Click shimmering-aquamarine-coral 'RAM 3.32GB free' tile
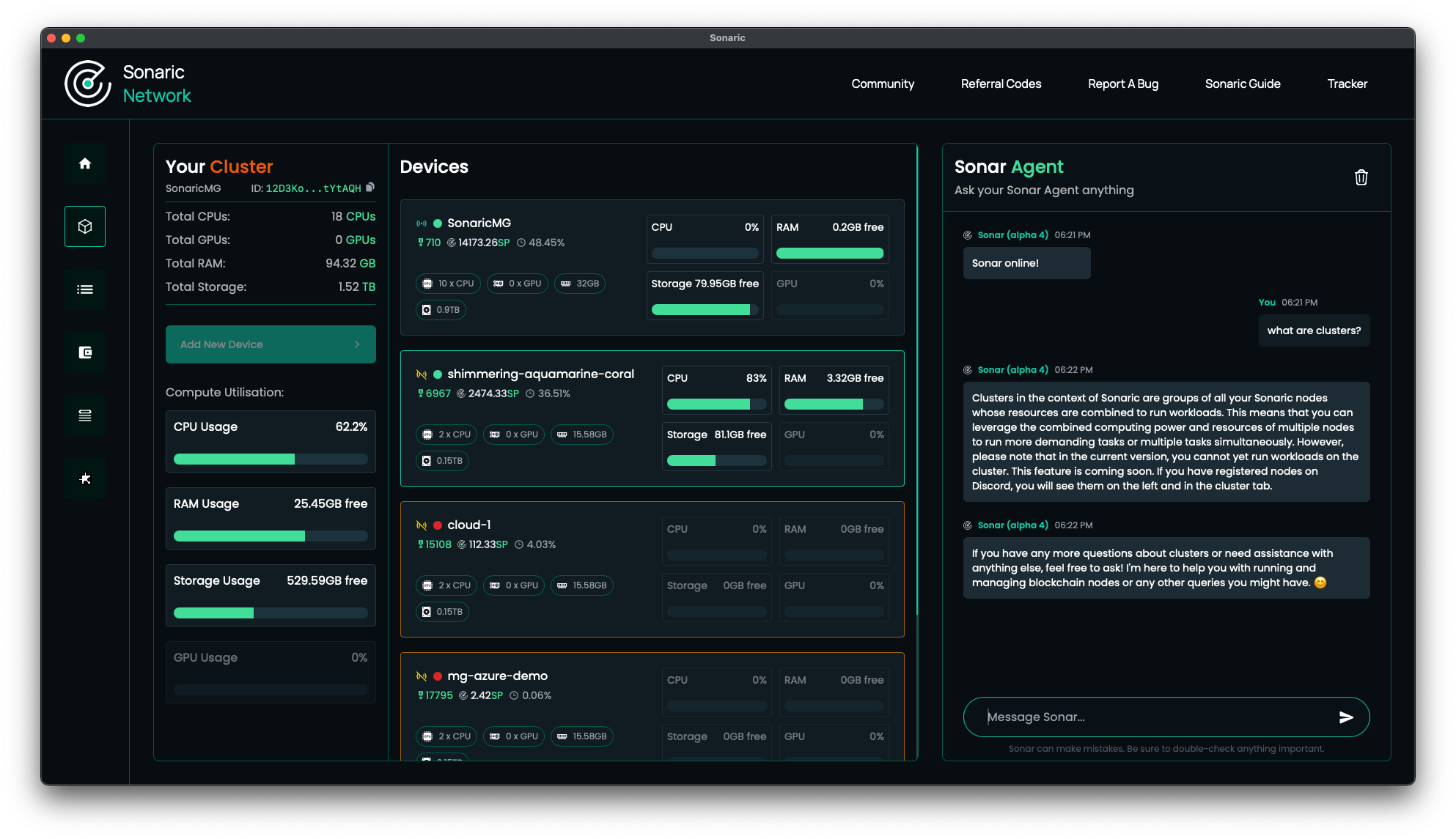The width and height of the screenshot is (1456, 839). [x=834, y=390]
